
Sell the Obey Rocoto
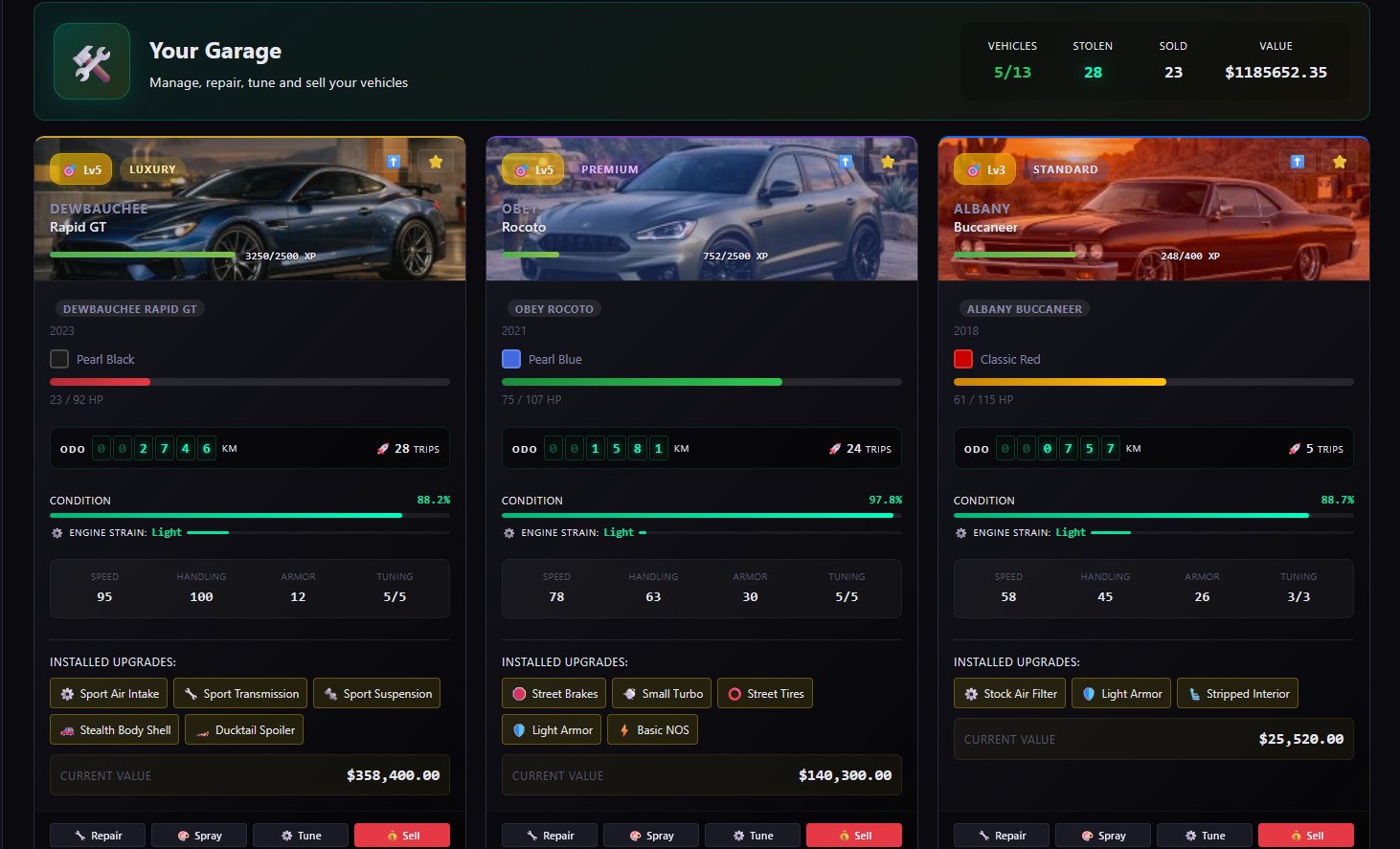click(853, 836)
